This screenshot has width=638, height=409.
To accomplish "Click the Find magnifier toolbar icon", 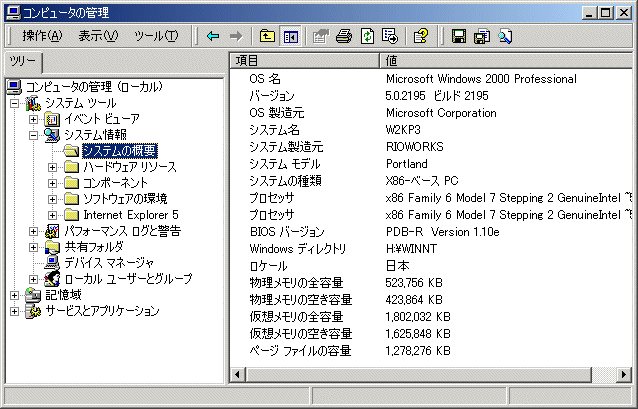I will pyautogui.click(x=505, y=36).
